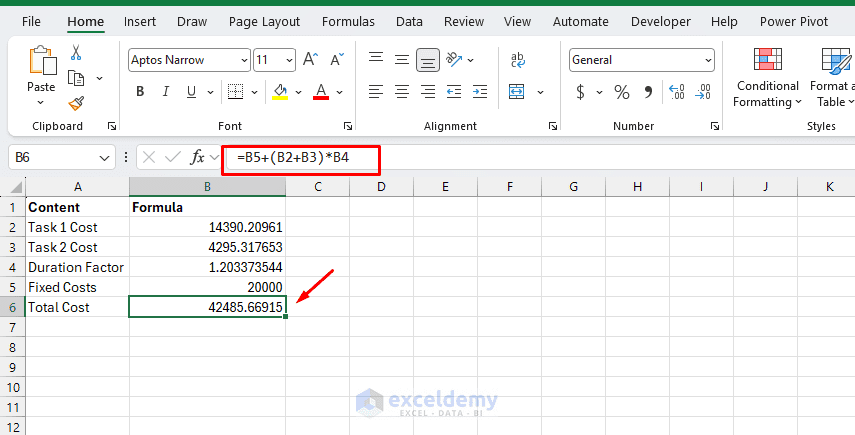Viewport: 855px width, 435px height.
Task: Switch to the Insert tab
Action: [x=140, y=22]
